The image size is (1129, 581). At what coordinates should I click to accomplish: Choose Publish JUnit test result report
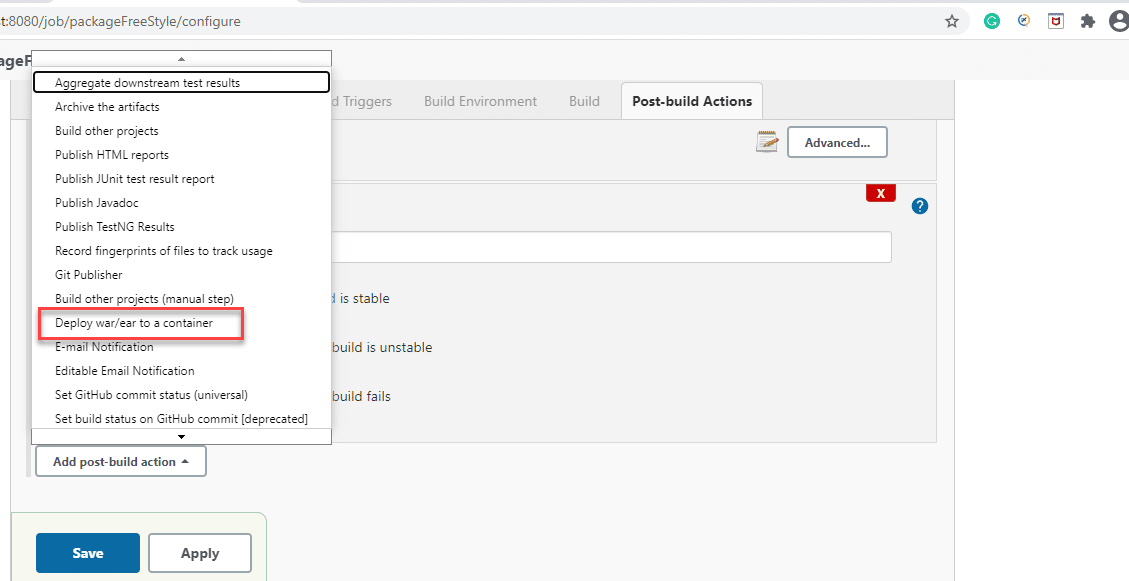tap(181, 179)
